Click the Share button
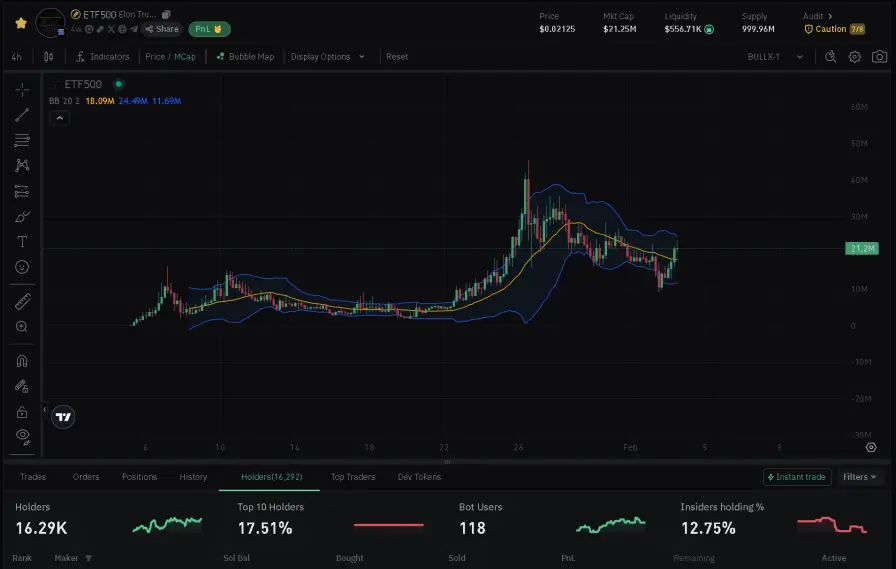This screenshot has width=896, height=569. click(x=162, y=29)
